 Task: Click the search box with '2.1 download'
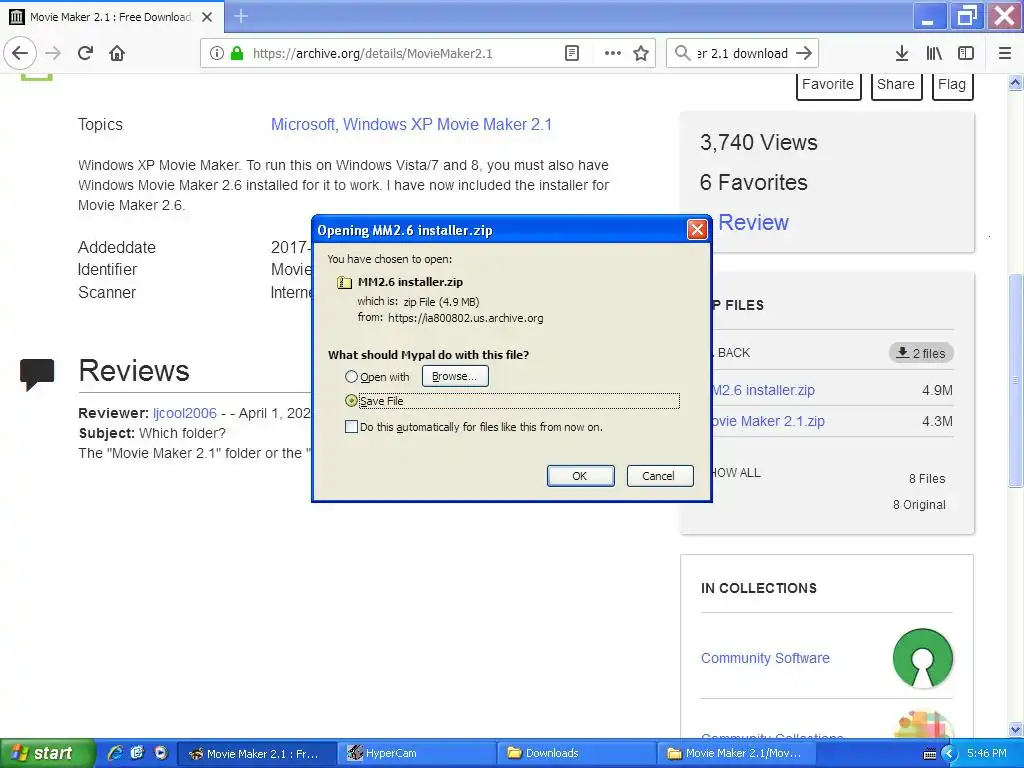tap(742, 54)
